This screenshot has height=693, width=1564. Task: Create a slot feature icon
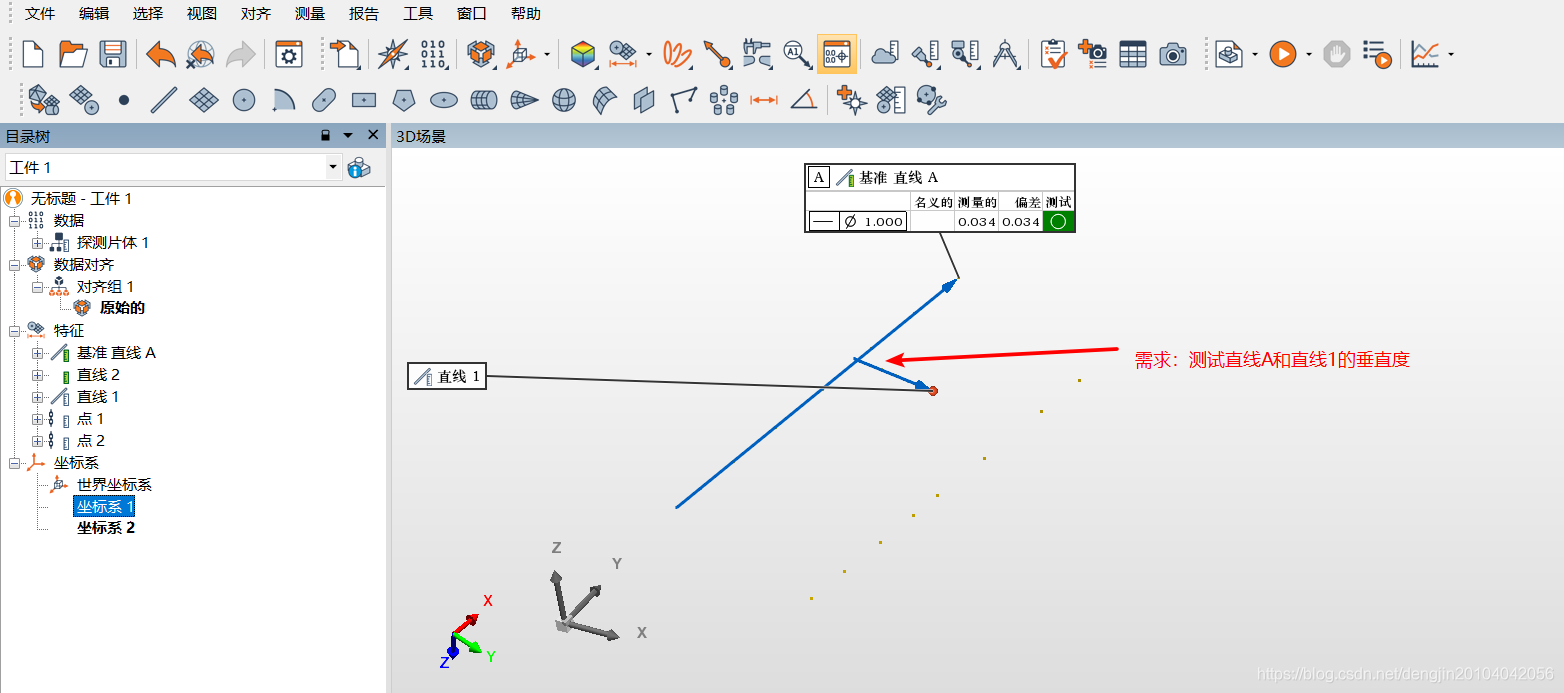324,100
